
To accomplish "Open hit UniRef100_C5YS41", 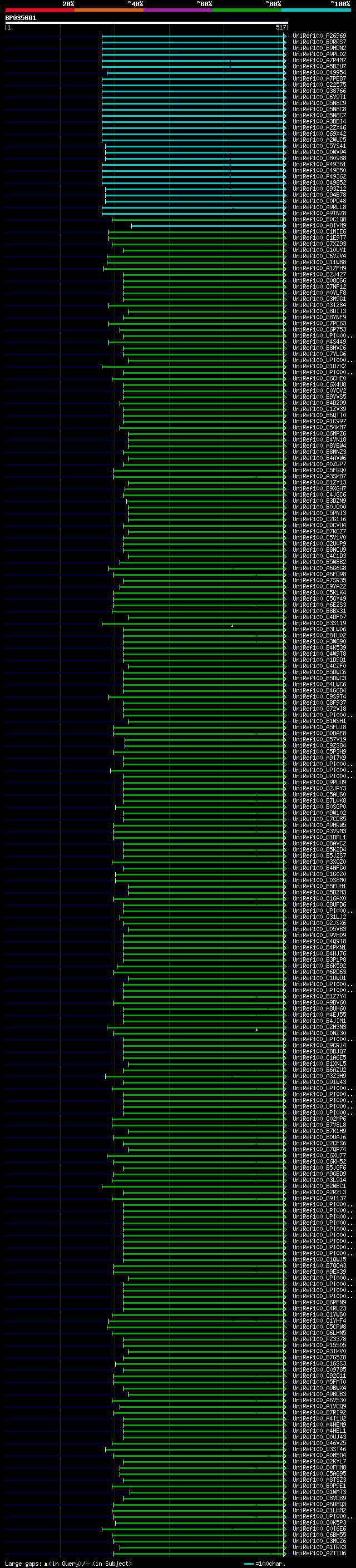I will point(319,146).
